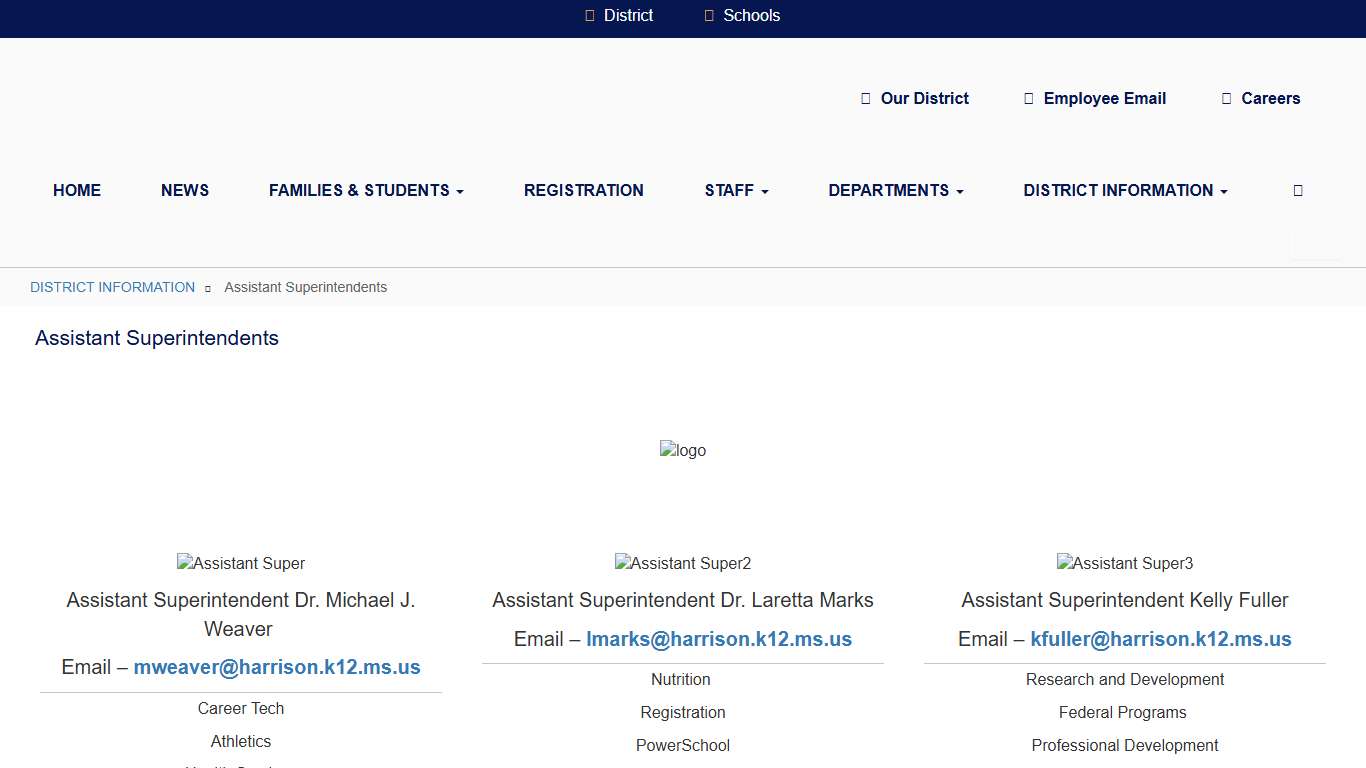Image resolution: width=1366 pixels, height=768 pixels.
Task: Click the Assistant Super3 photo placeholder
Action: [1125, 563]
